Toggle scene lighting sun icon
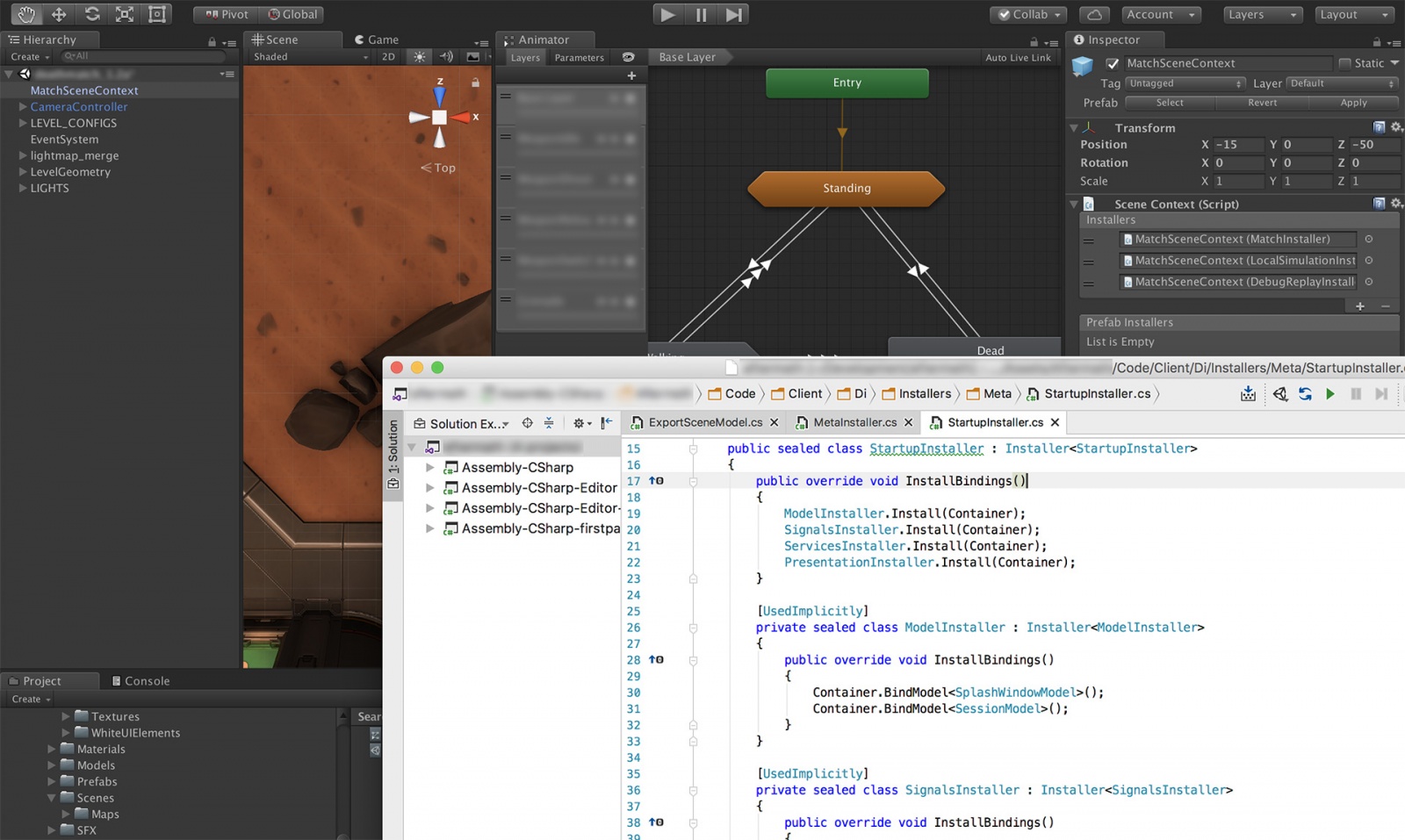The width and height of the screenshot is (1405, 840). 420,57
